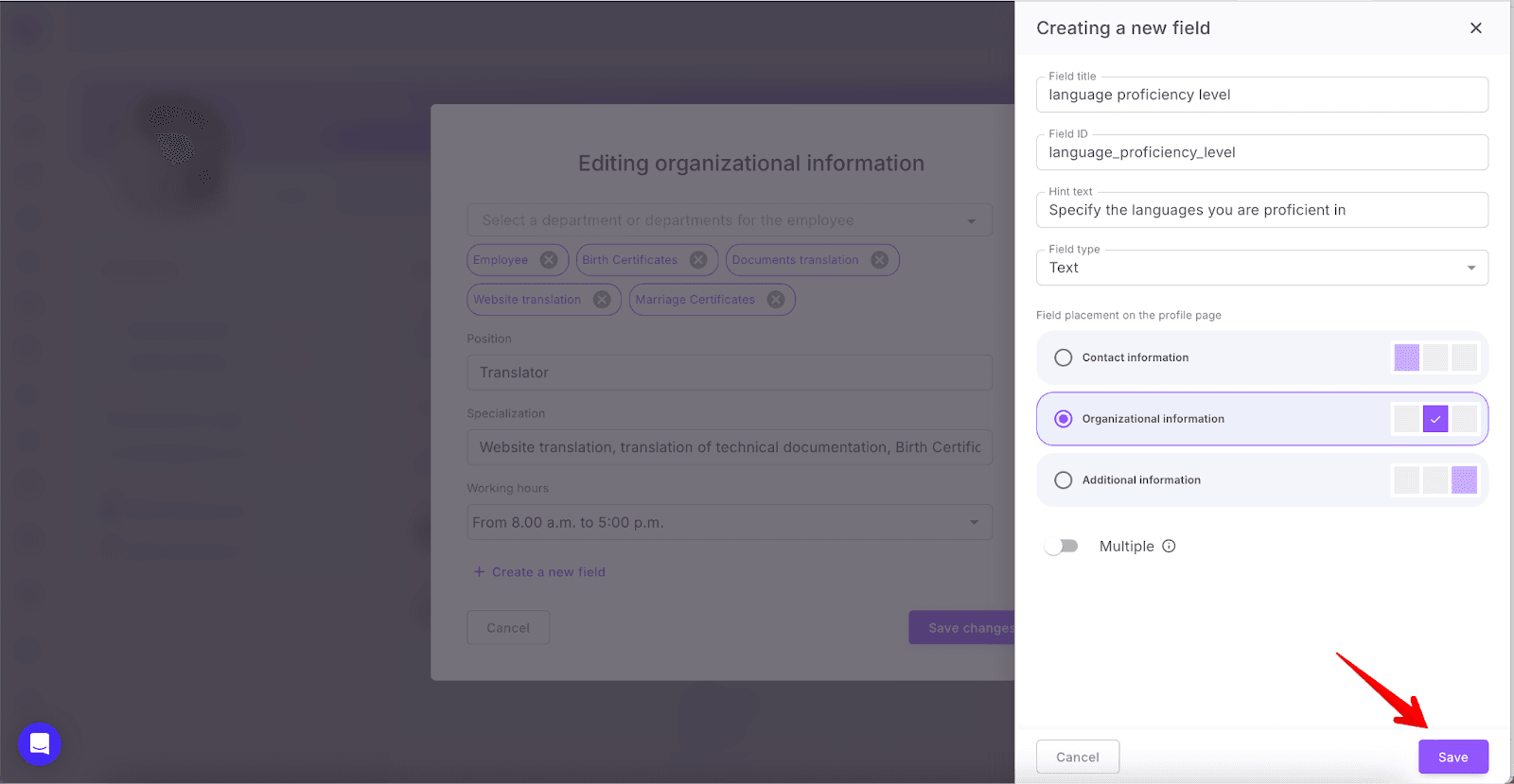The image size is (1514, 784).
Task: Open the chat support widget
Action: (x=40, y=744)
